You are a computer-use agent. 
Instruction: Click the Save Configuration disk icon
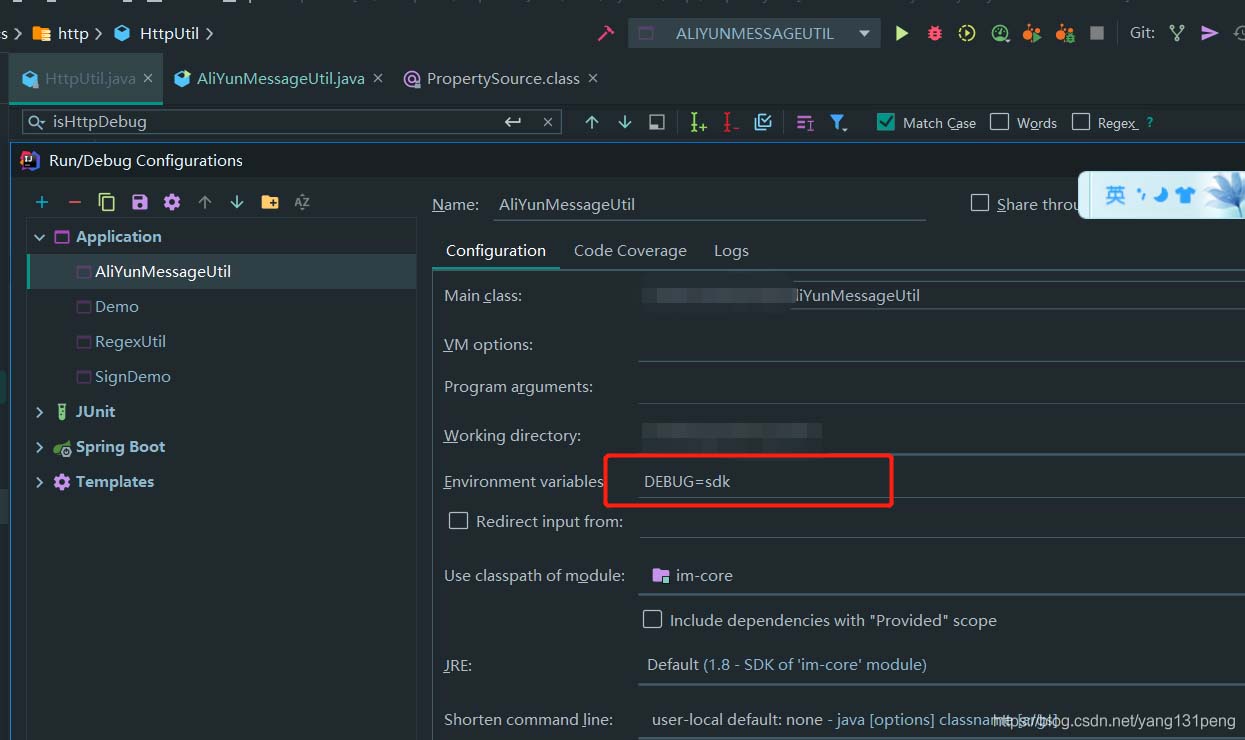click(x=140, y=202)
